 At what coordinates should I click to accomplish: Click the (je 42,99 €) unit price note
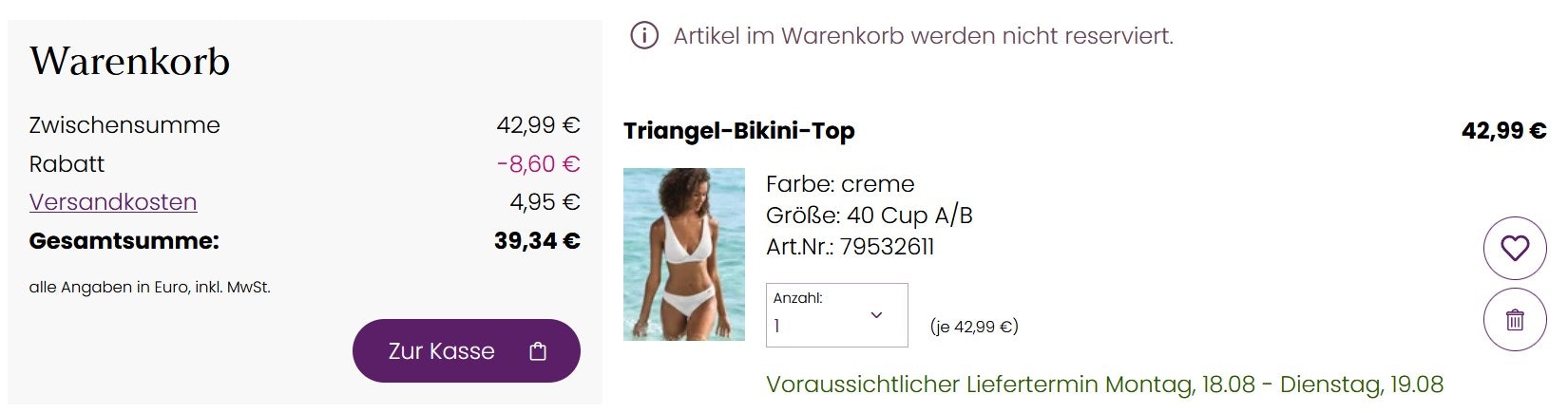click(x=974, y=327)
